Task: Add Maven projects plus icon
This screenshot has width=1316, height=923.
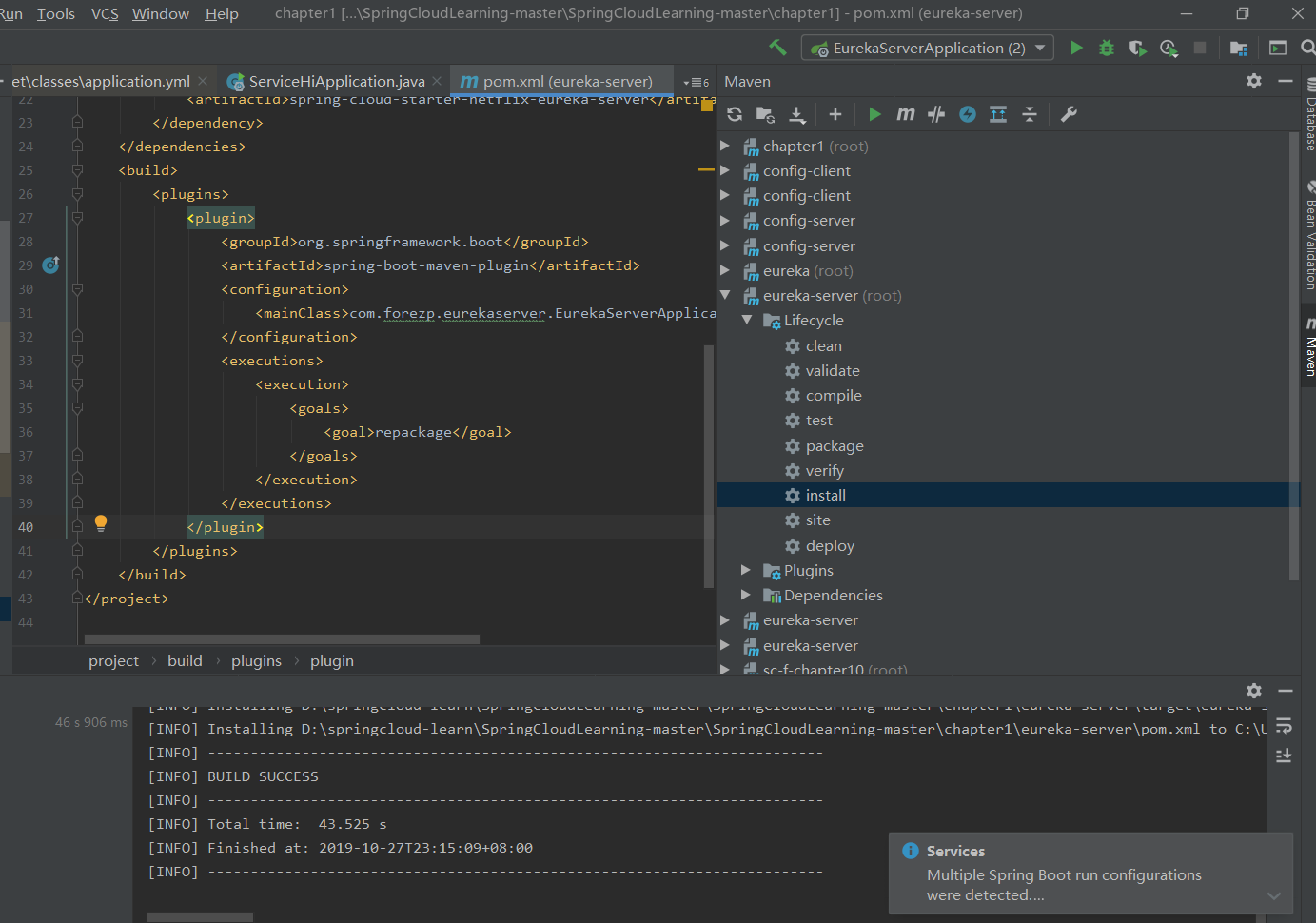Action: click(x=835, y=114)
